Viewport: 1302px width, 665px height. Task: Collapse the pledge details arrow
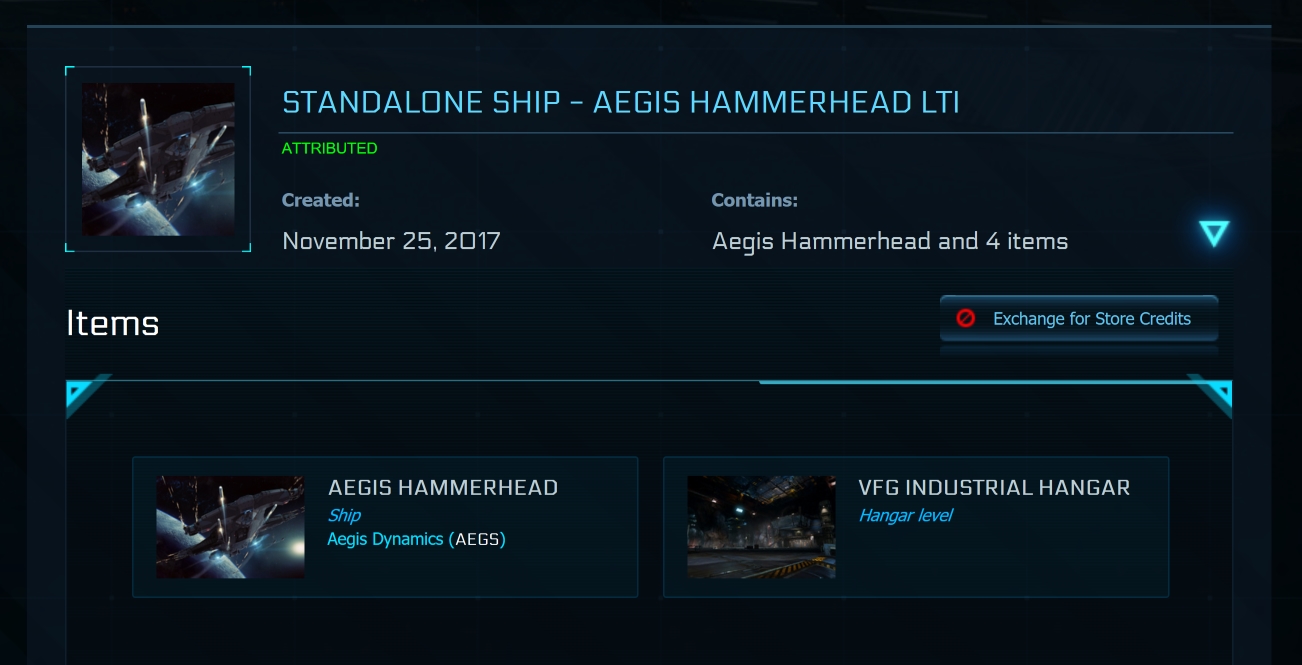point(1213,234)
